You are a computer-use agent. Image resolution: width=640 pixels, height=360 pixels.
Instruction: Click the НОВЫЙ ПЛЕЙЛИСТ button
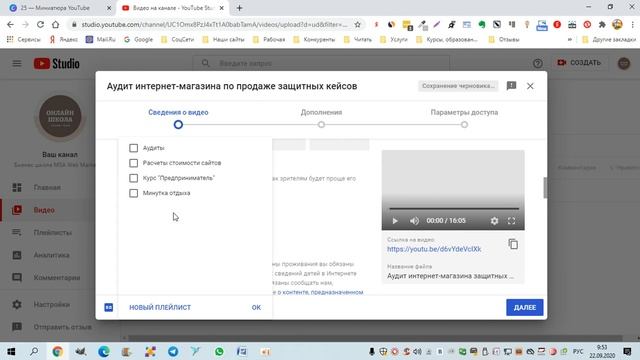[160, 307]
